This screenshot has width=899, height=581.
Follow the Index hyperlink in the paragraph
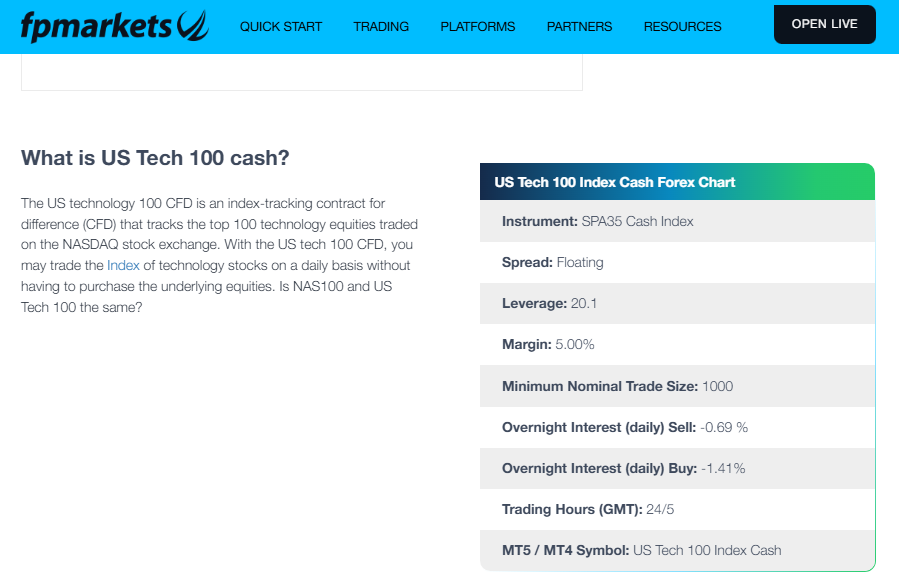coord(123,266)
